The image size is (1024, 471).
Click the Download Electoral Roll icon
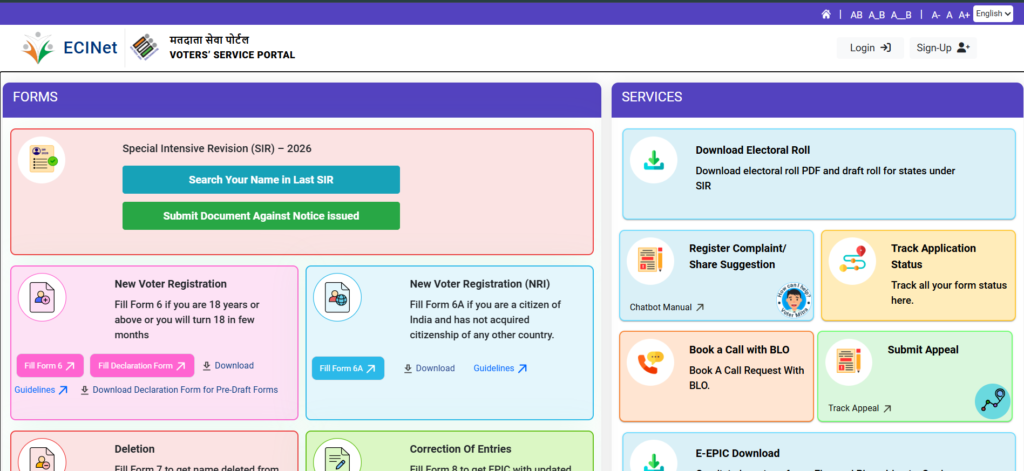point(653,160)
